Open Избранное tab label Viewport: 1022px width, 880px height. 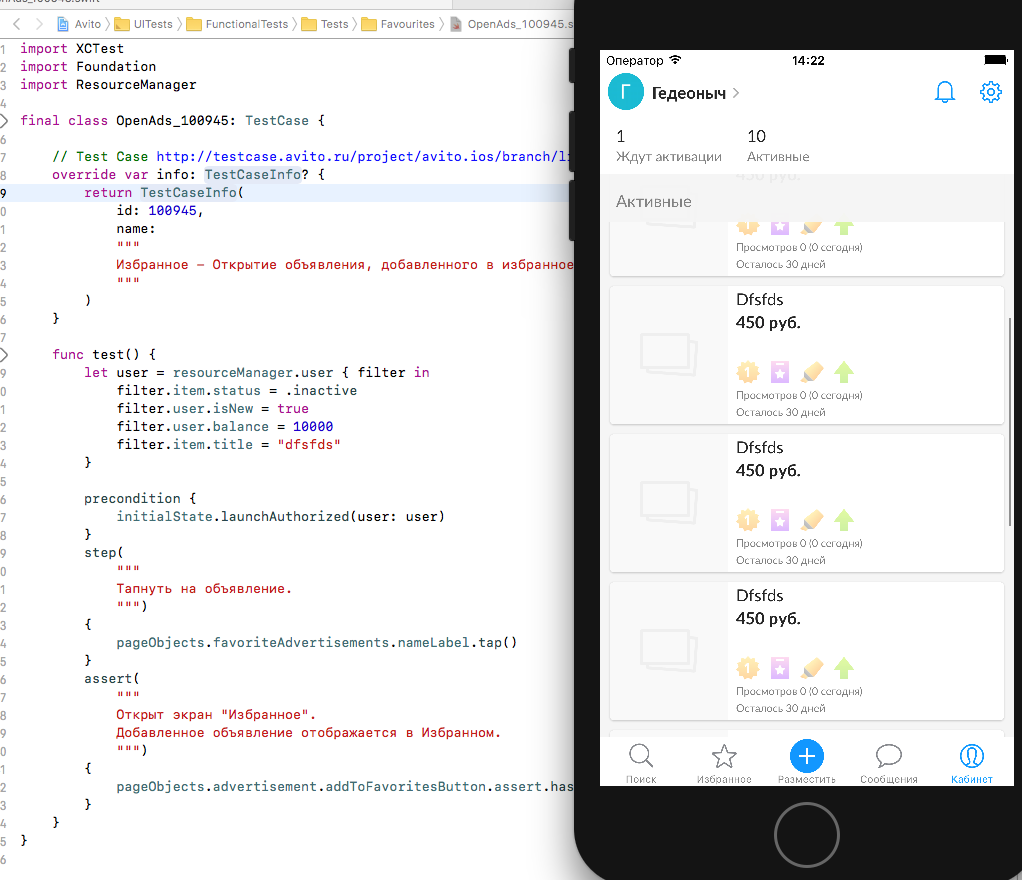pos(723,779)
